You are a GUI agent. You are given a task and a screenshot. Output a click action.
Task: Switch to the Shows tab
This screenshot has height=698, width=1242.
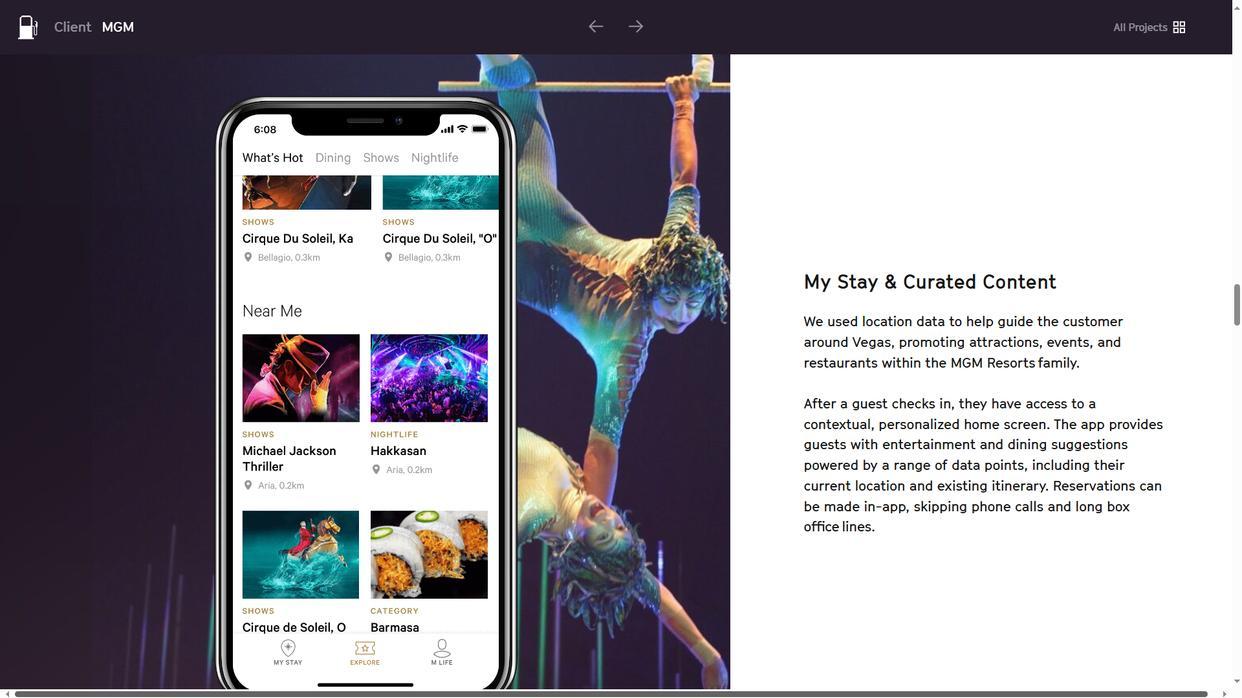pyautogui.click(x=381, y=158)
